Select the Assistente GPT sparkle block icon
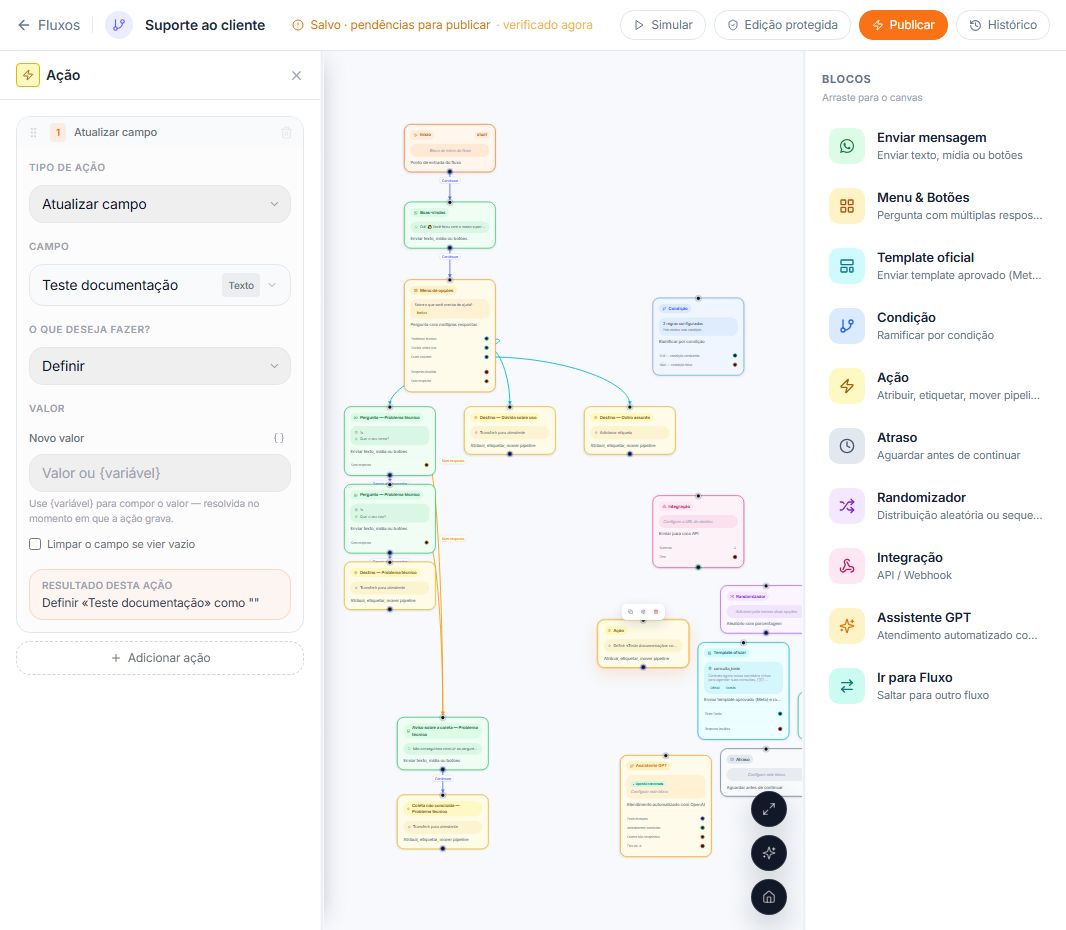 click(847, 626)
